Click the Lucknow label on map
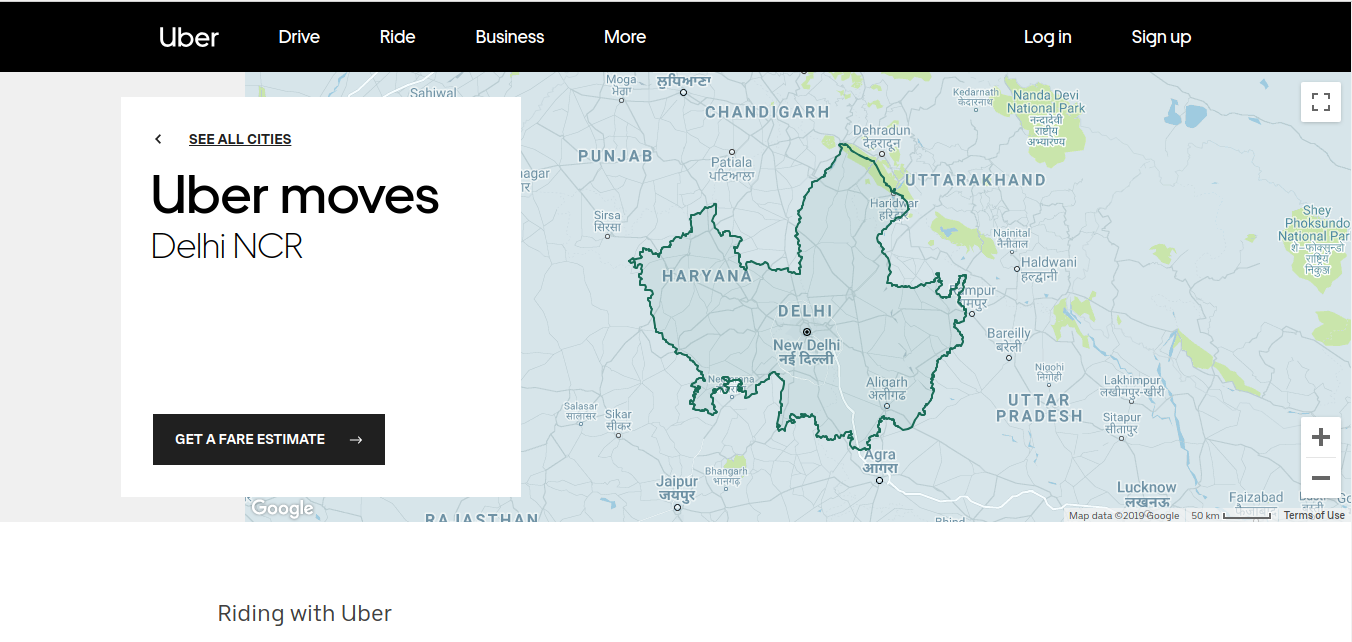The height and width of the screenshot is (642, 1352). coord(1146,494)
